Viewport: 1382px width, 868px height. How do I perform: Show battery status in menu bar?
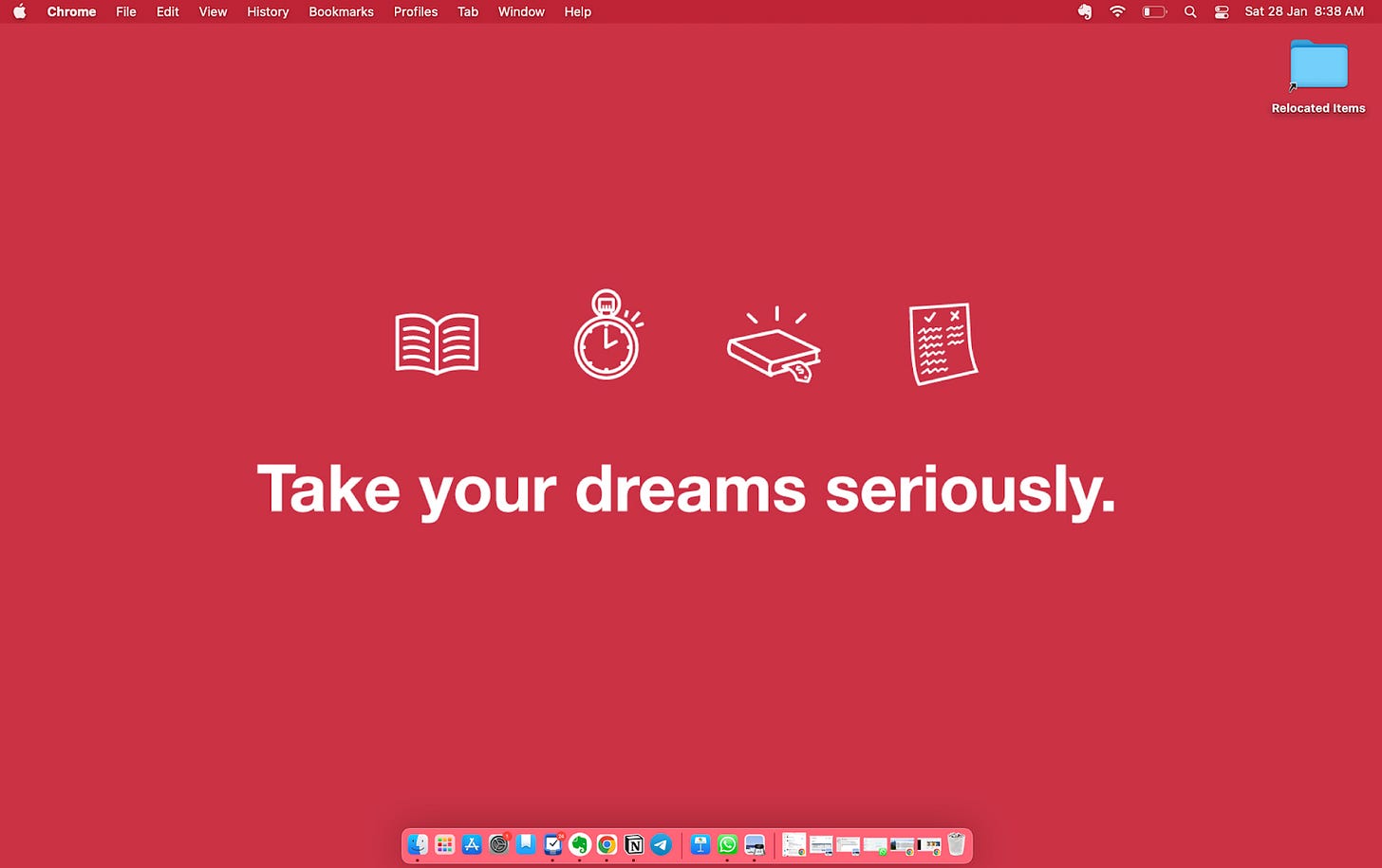[1153, 11]
